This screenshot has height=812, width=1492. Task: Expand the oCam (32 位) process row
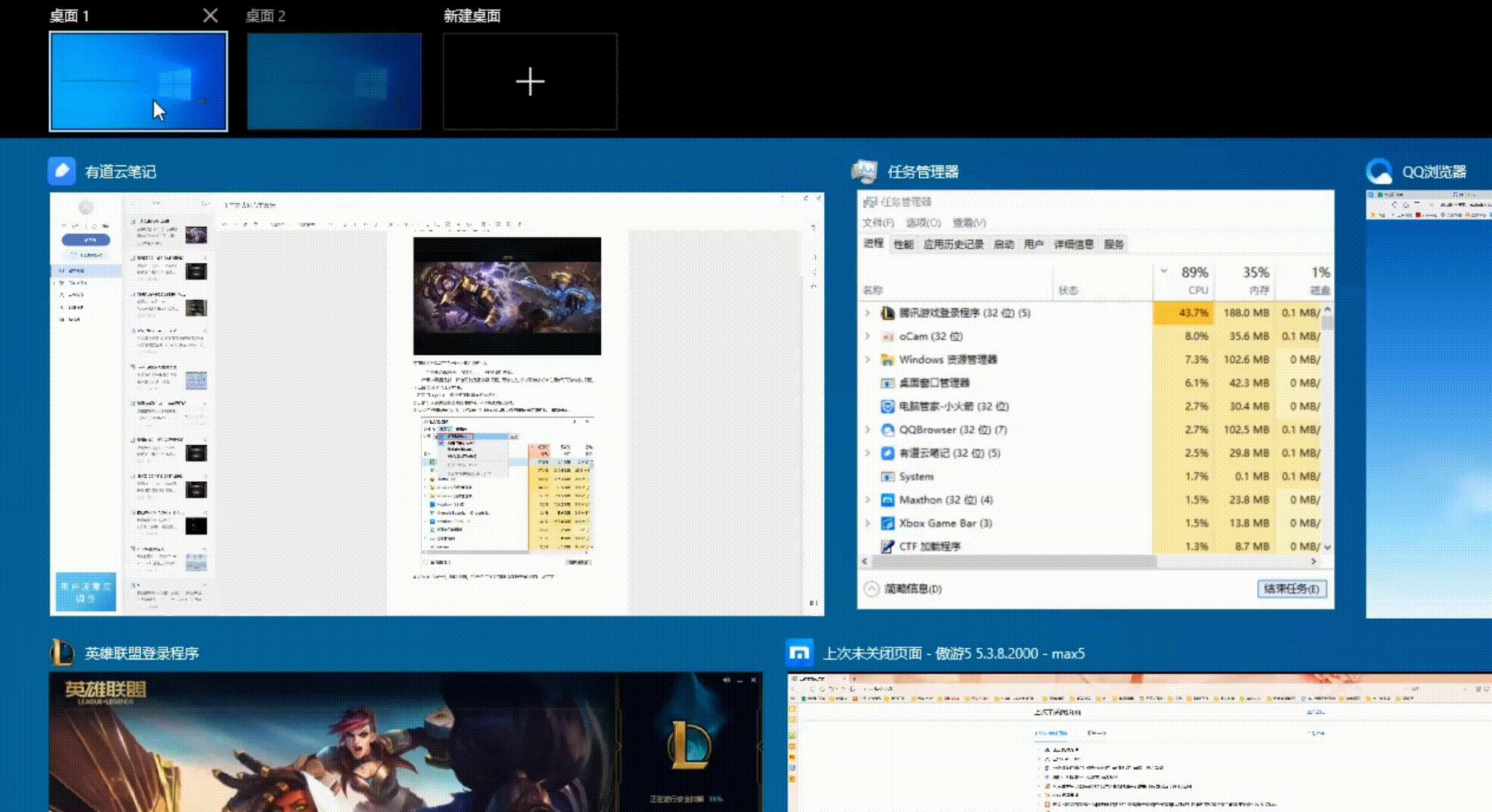click(x=868, y=336)
